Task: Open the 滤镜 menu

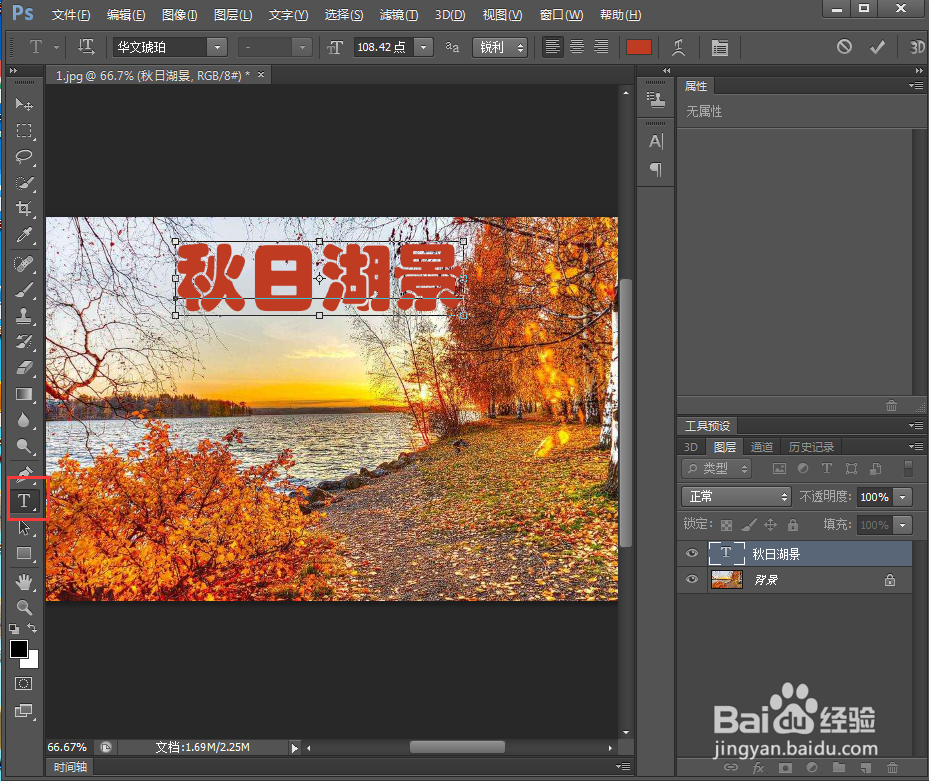Action: [398, 14]
